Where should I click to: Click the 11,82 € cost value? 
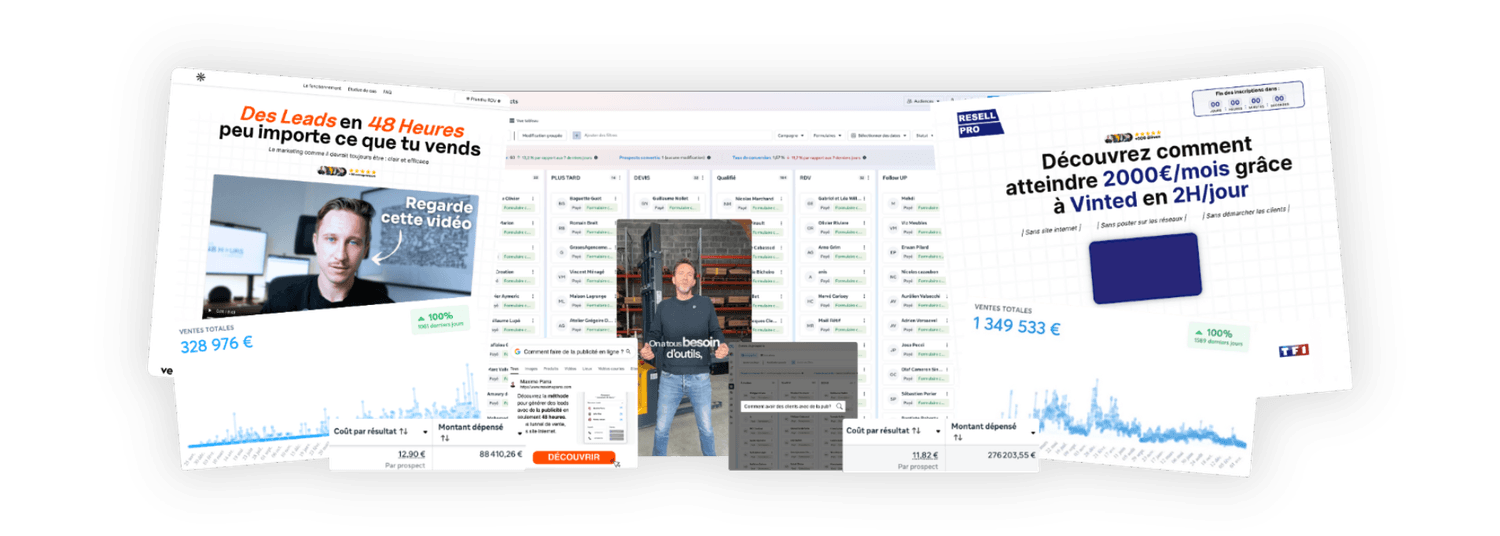tap(923, 454)
